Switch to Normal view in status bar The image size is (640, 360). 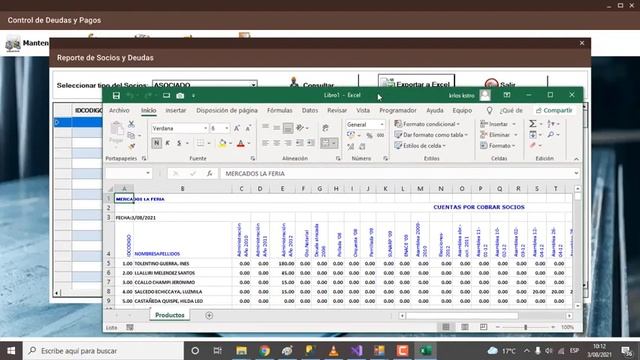446,327
